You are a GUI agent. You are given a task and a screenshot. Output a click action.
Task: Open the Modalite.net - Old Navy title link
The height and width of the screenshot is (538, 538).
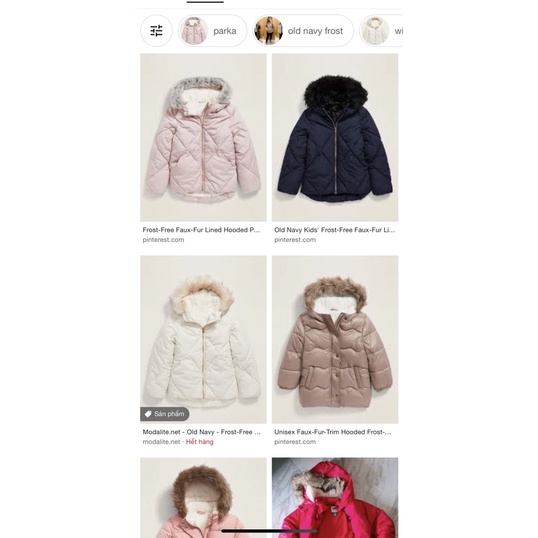pyautogui.click(x=202, y=432)
